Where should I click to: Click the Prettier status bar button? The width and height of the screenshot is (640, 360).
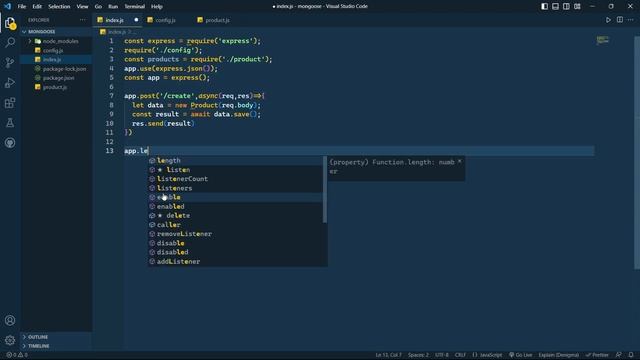(x=598, y=355)
